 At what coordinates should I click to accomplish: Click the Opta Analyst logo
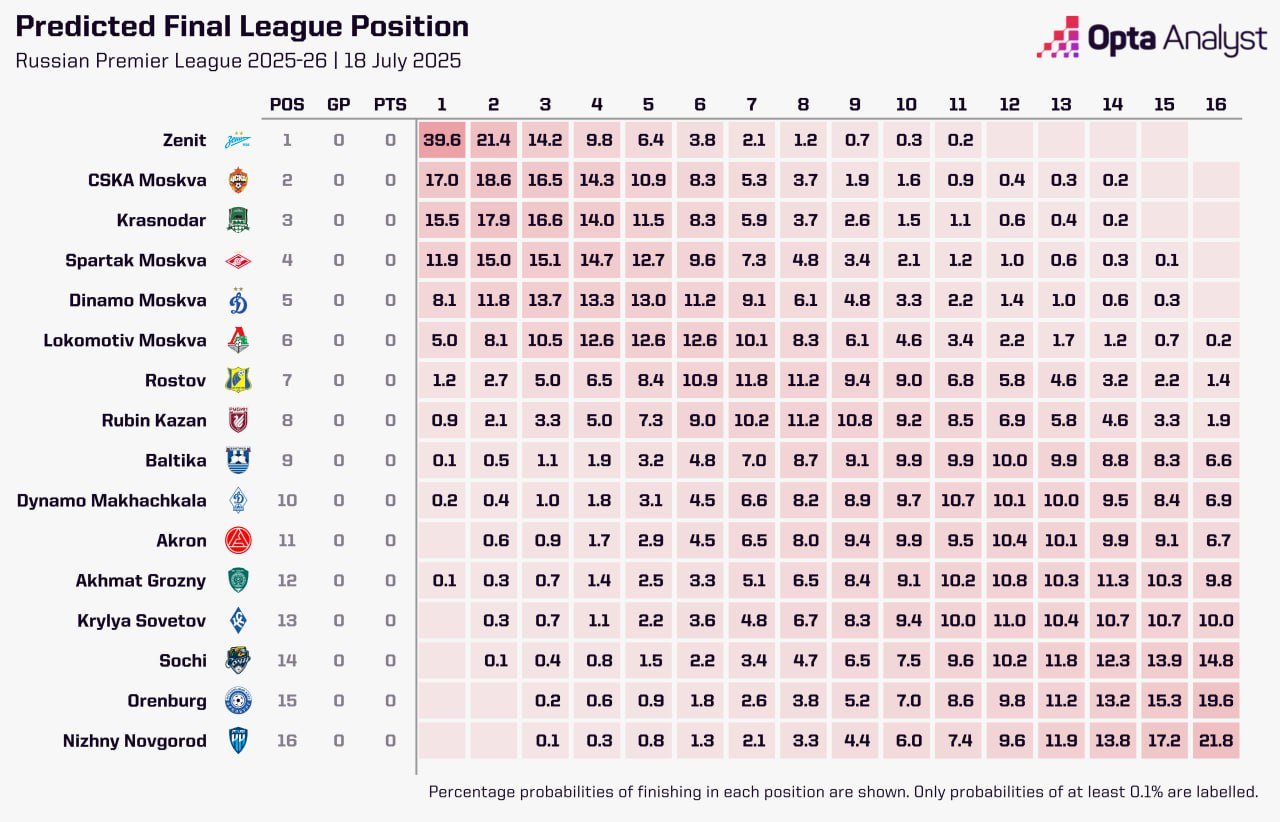tap(1151, 38)
